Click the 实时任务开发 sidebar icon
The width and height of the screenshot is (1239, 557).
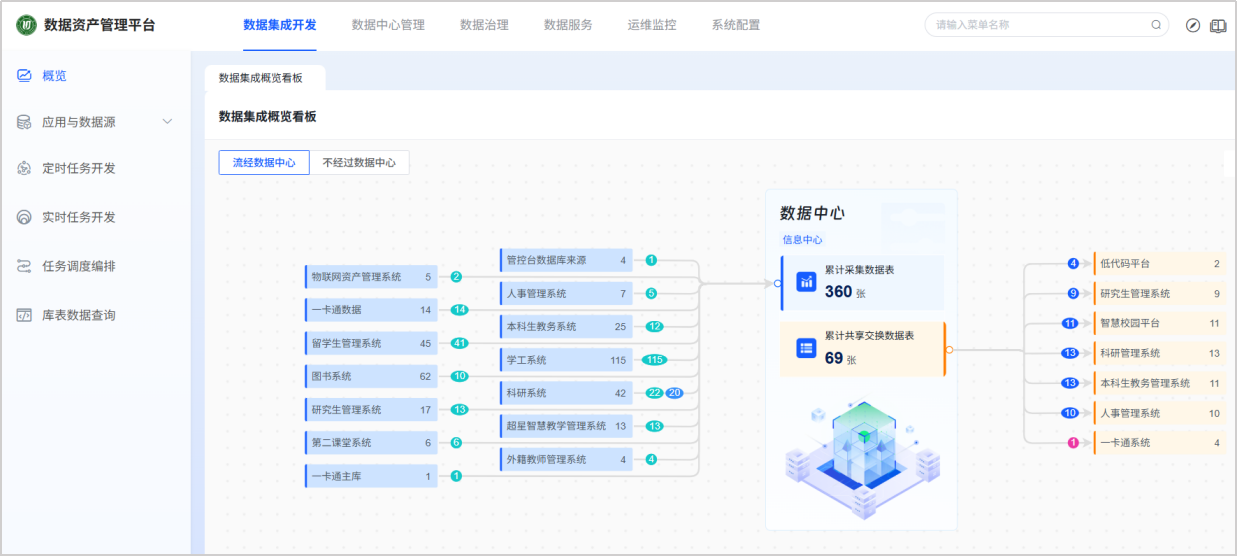point(24,217)
